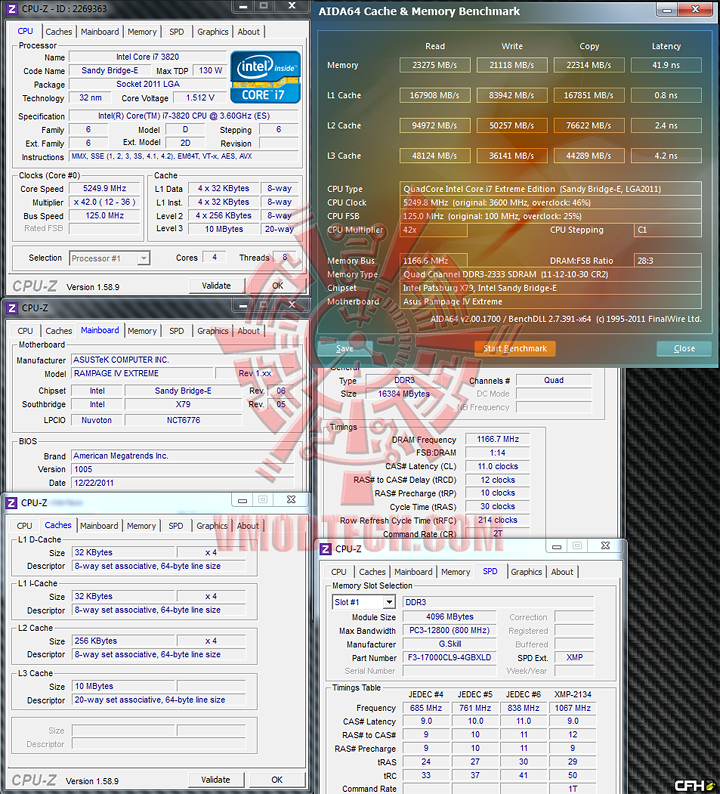Open Mainboard tab in top CPU-Z window
The image size is (720, 794).
click(x=100, y=31)
